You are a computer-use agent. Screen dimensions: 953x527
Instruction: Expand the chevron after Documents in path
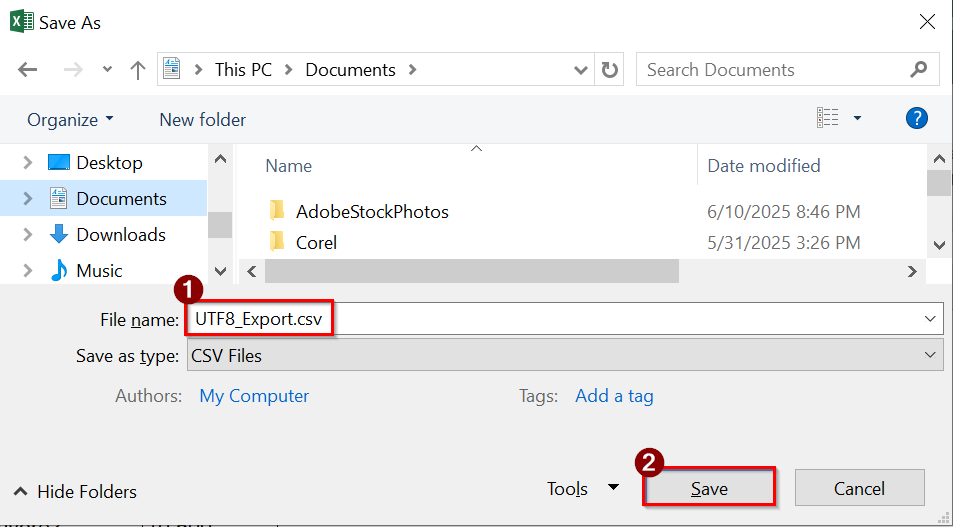point(413,70)
